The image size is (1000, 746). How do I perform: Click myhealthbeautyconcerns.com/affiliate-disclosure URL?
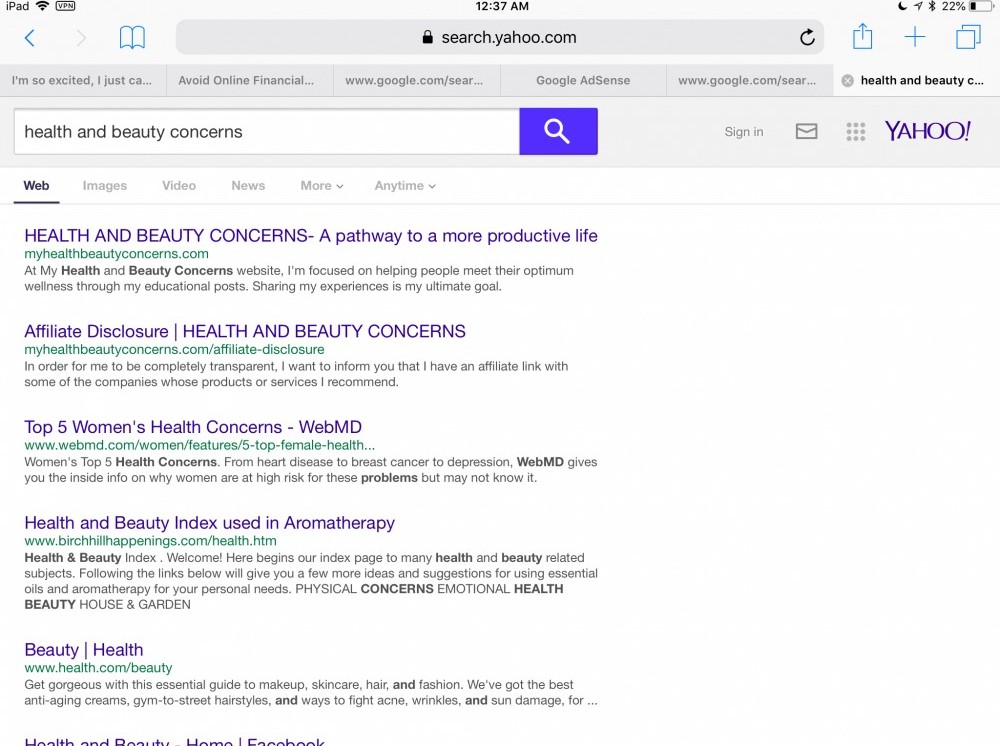174,349
